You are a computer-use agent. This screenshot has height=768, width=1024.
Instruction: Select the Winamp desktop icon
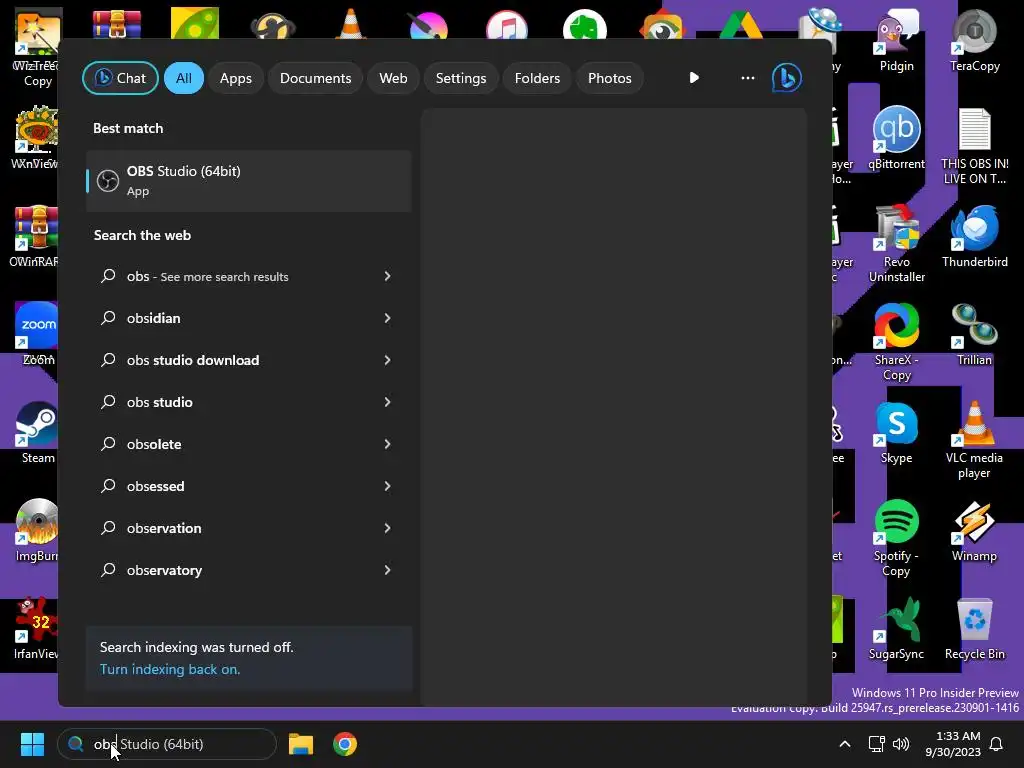[974, 530]
